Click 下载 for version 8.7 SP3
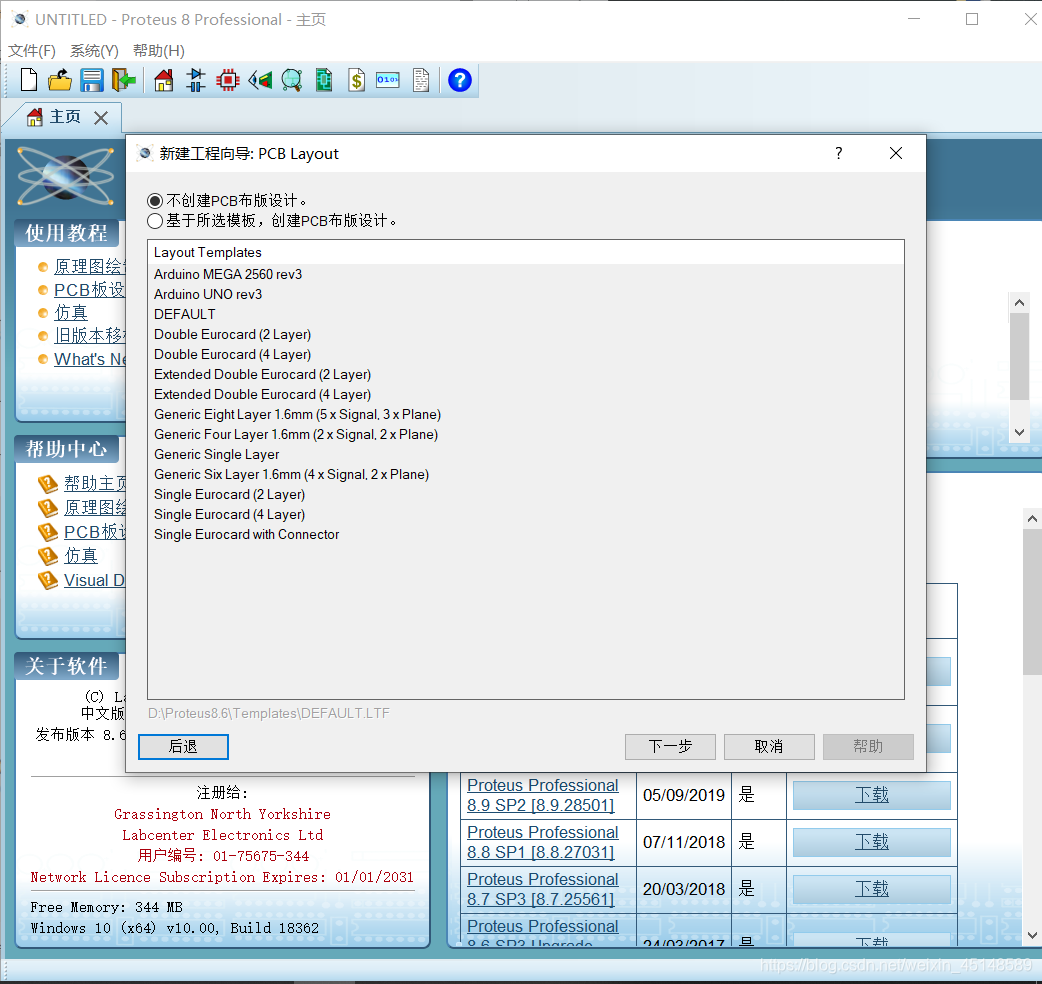The height and width of the screenshot is (984, 1042). (871, 889)
